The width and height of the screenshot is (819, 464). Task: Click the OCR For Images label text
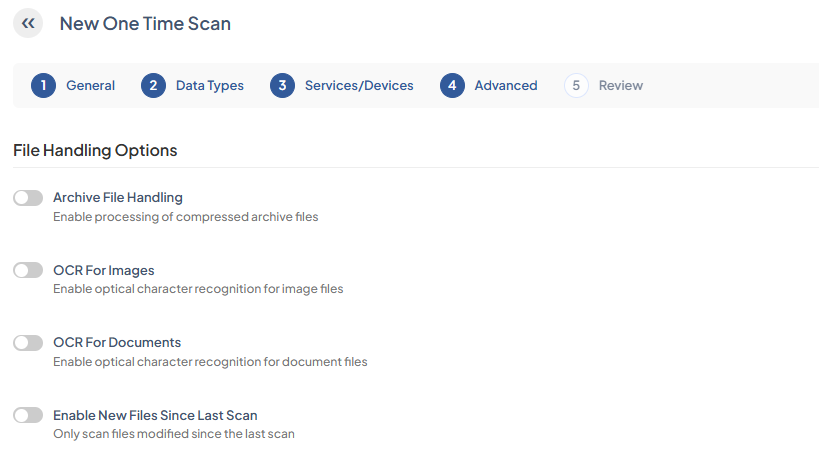pos(104,270)
